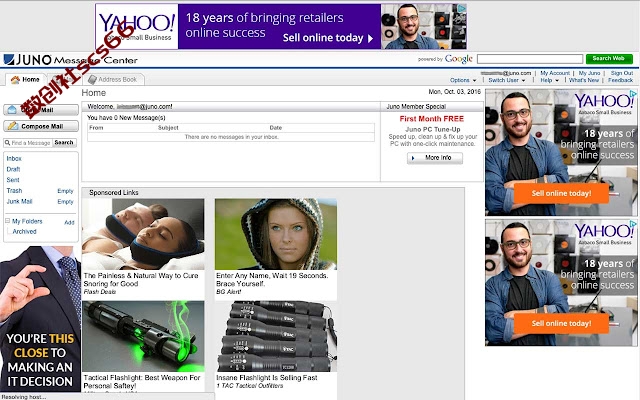Open the My Folders link
Image resolution: width=640 pixels, height=400 pixels.
tap(27, 221)
